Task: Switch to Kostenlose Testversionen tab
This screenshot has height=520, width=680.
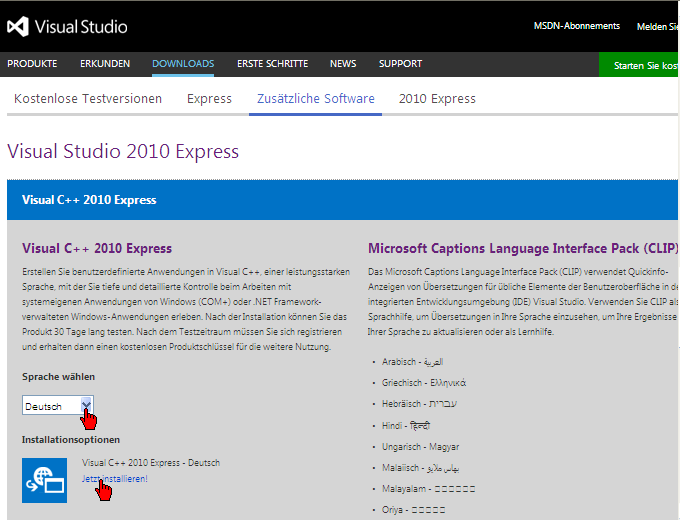Action: coord(88,98)
